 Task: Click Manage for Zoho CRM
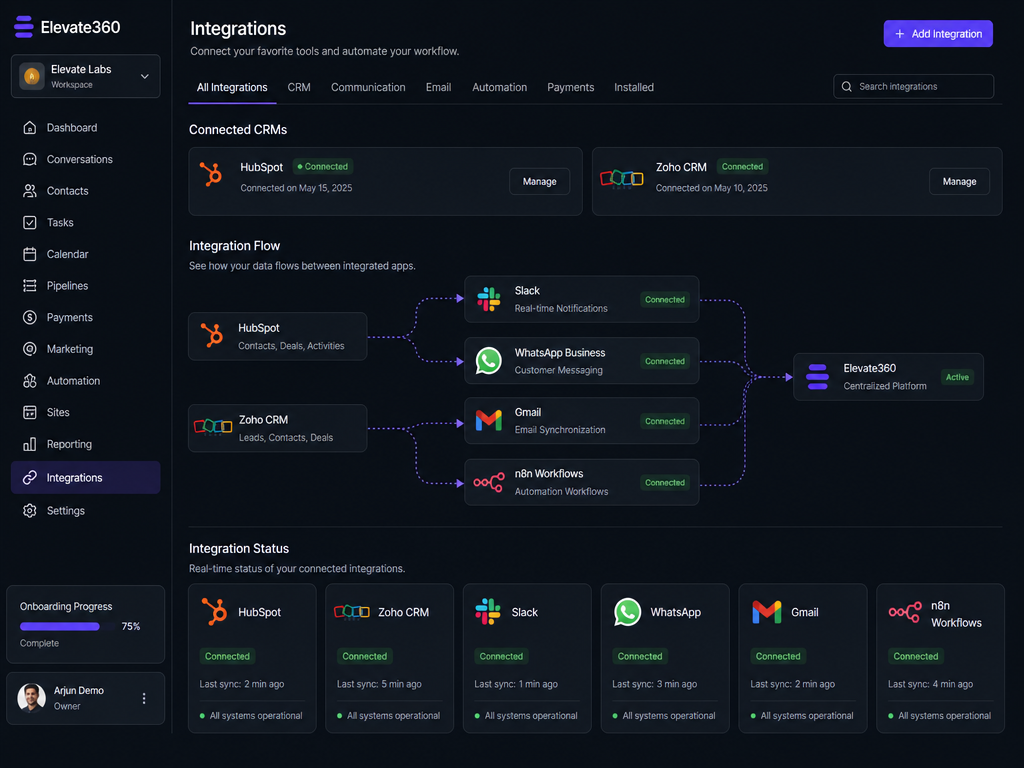click(959, 182)
